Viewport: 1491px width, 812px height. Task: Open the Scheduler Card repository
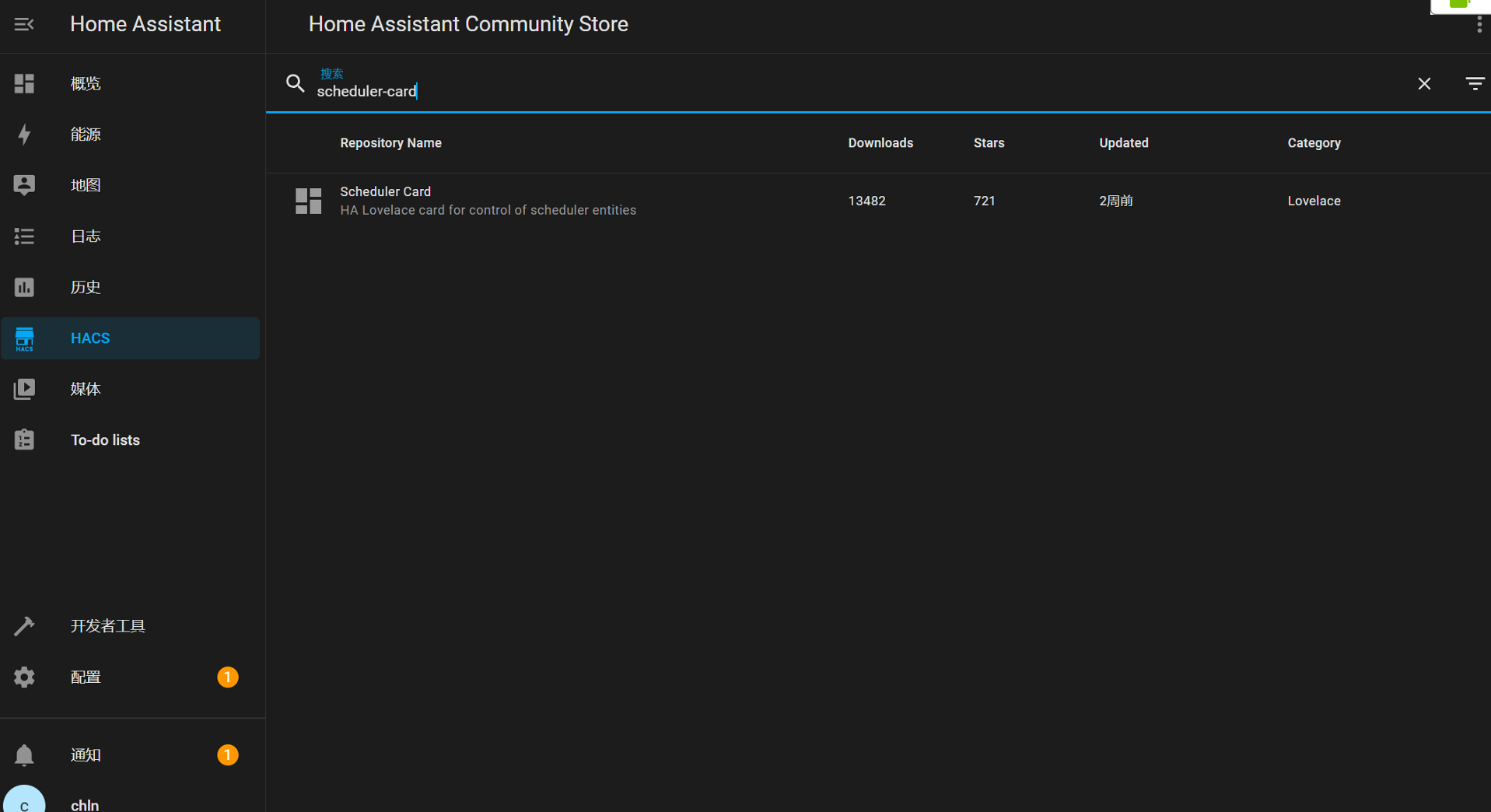(878, 201)
